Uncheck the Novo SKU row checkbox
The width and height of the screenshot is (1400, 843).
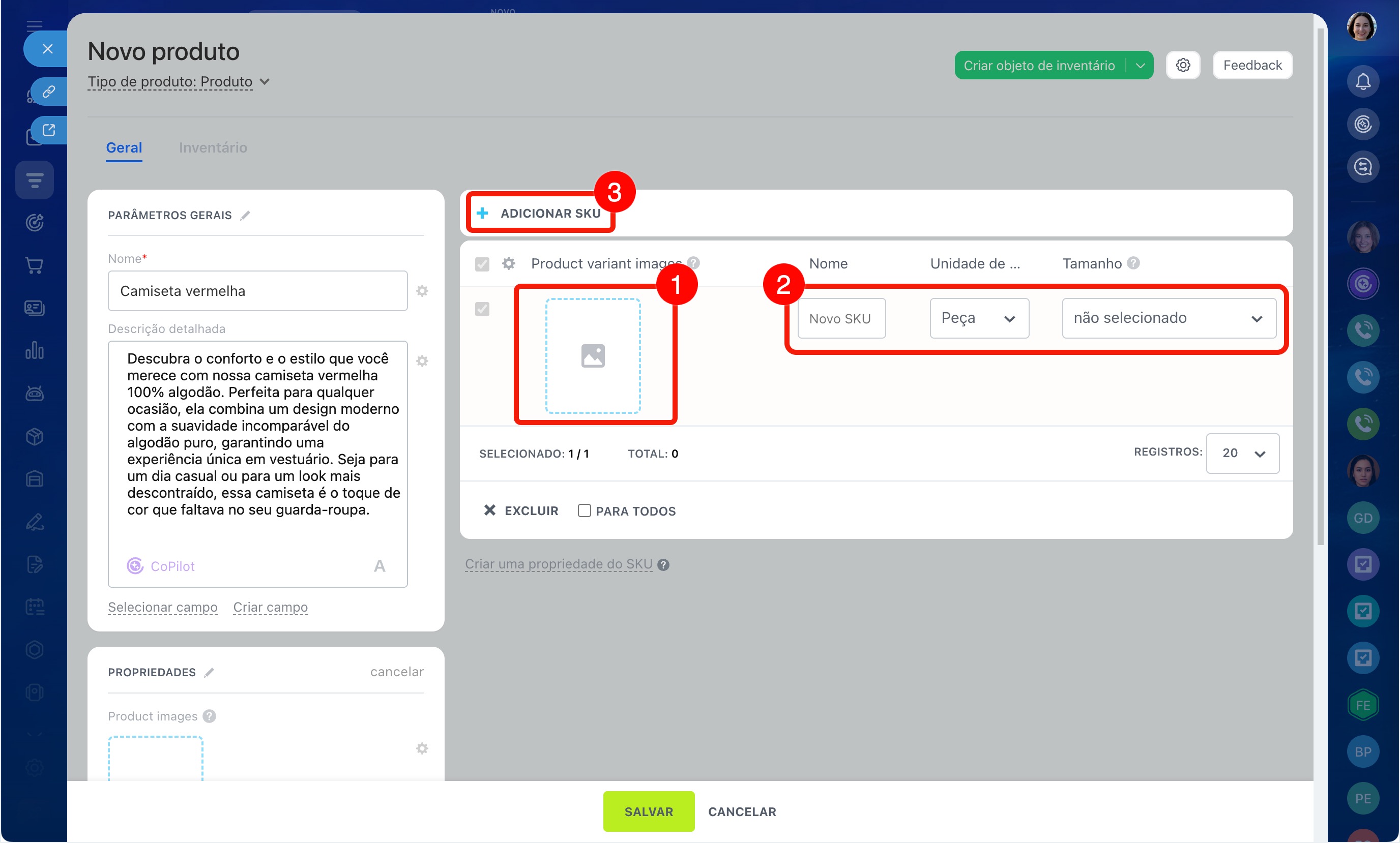click(x=482, y=309)
